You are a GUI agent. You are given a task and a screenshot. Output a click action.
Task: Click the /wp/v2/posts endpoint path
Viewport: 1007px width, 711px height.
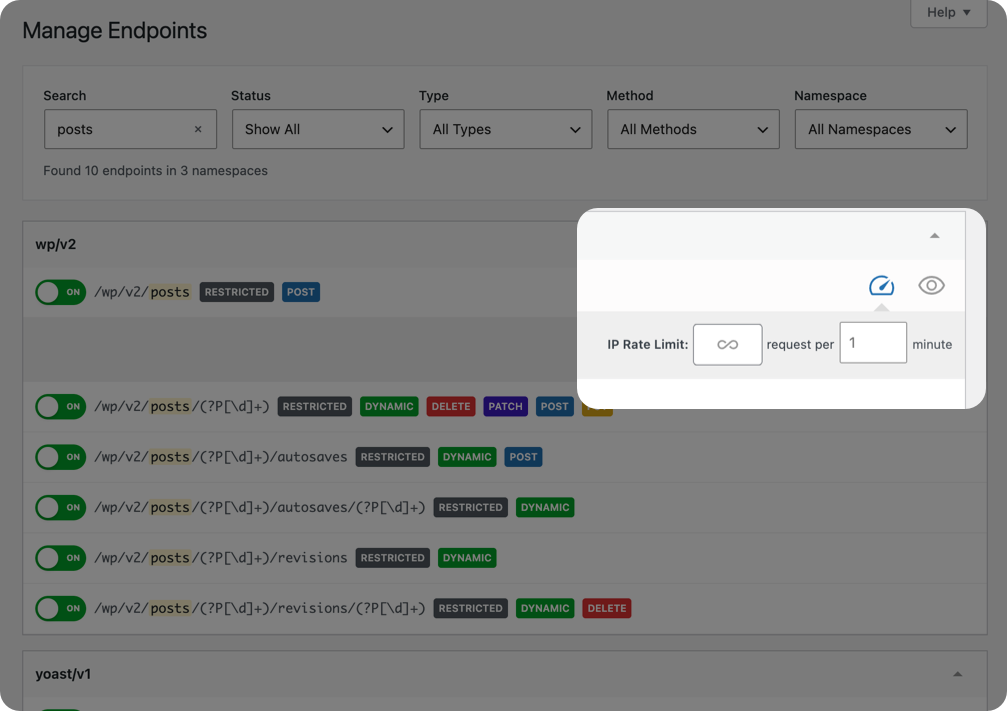(142, 292)
